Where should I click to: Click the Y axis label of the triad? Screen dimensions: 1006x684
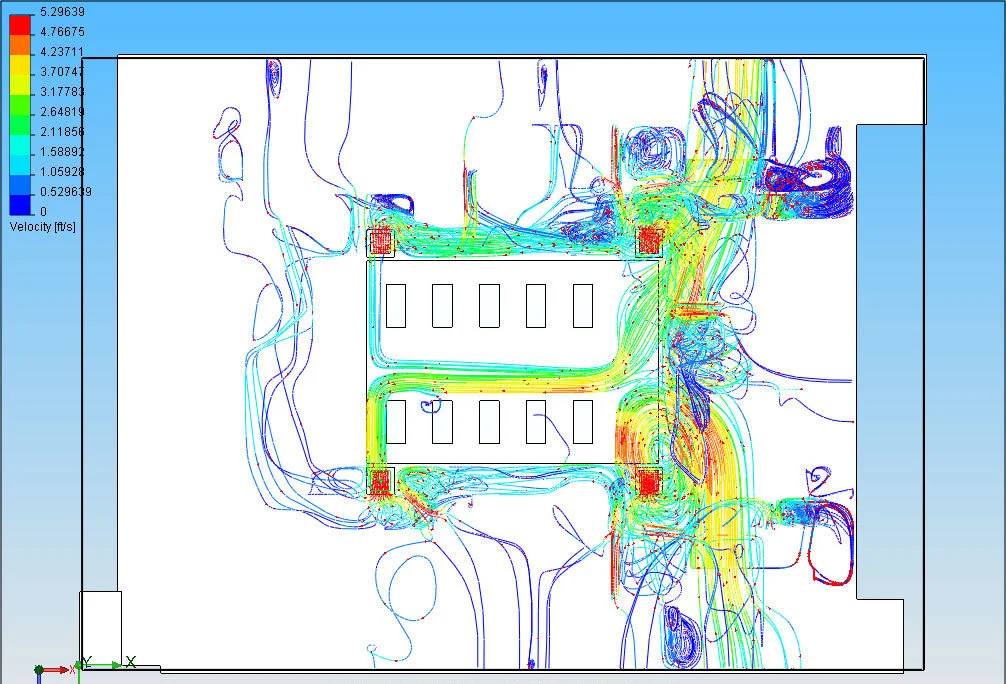click(88, 662)
